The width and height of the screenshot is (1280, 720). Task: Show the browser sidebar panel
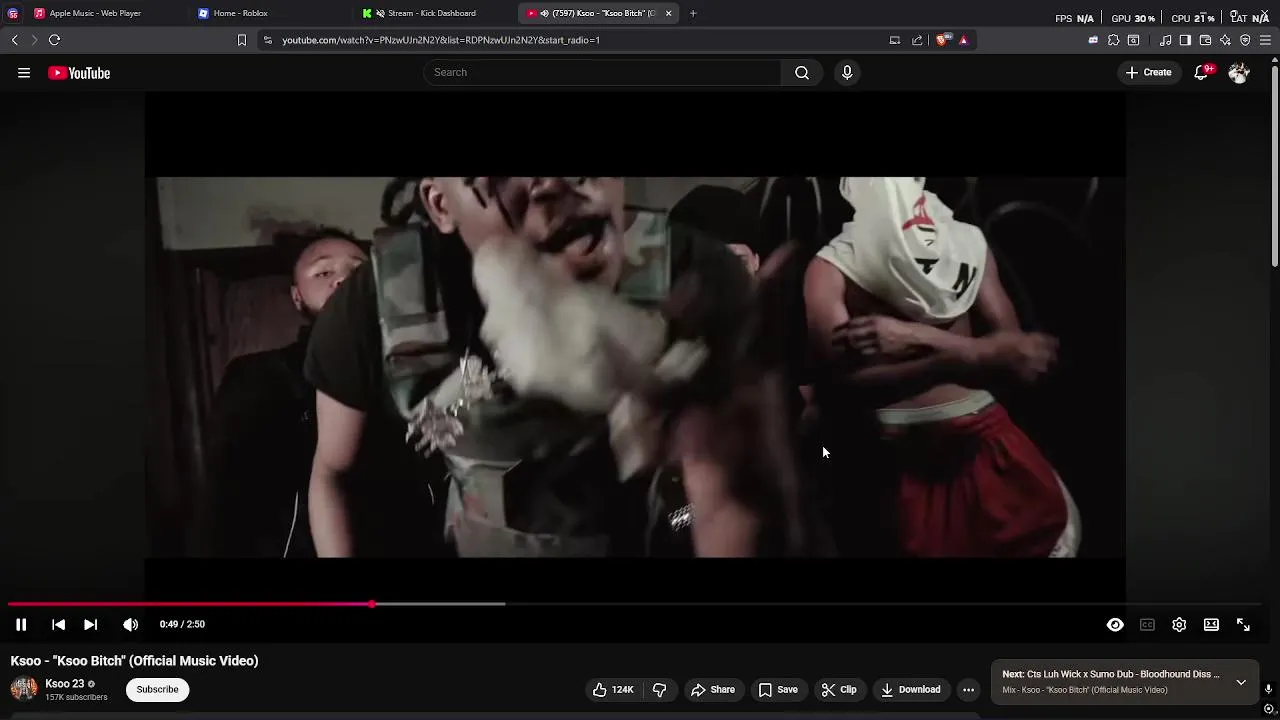click(1185, 40)
